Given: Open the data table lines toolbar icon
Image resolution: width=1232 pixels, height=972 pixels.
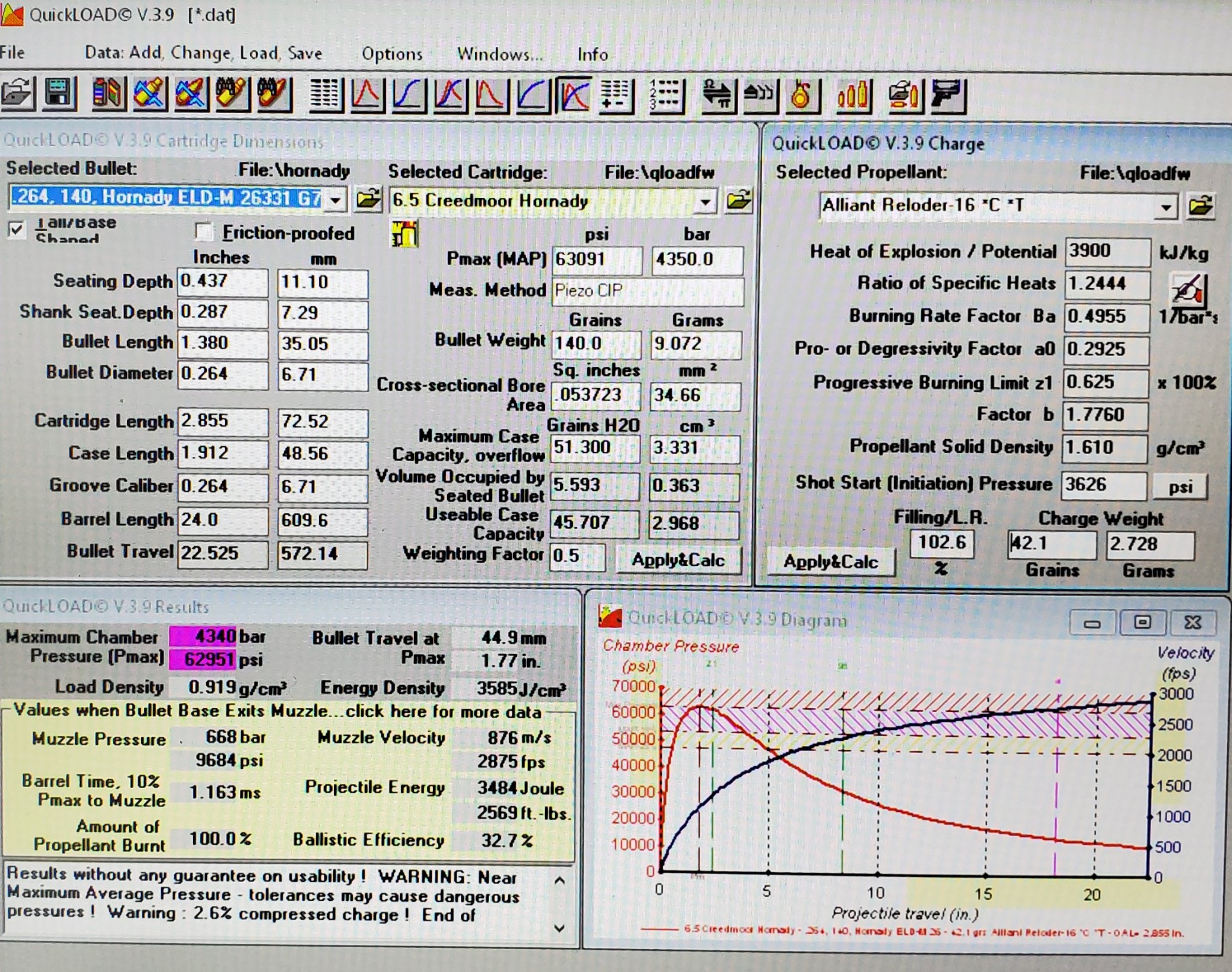Looking at the screenshot, I should coord(325,95).
